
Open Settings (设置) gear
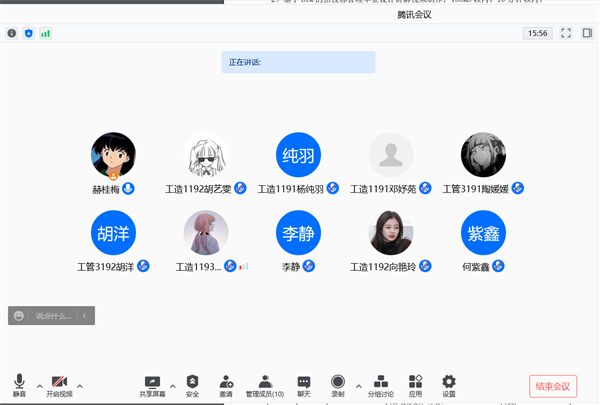449,385
